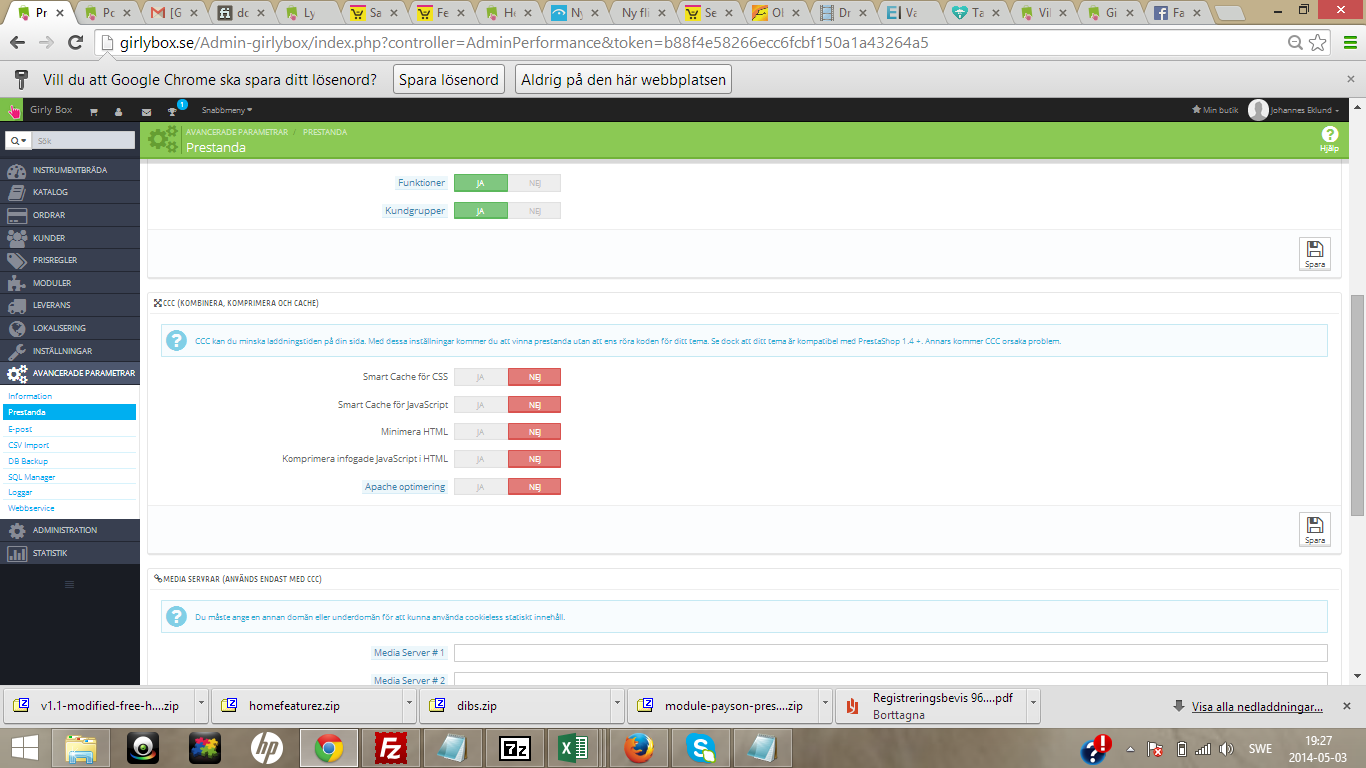The height and width of the screenshot is (768, 1366).
Task: Set Smart Cache för CSS to JA
Action: 481,377
